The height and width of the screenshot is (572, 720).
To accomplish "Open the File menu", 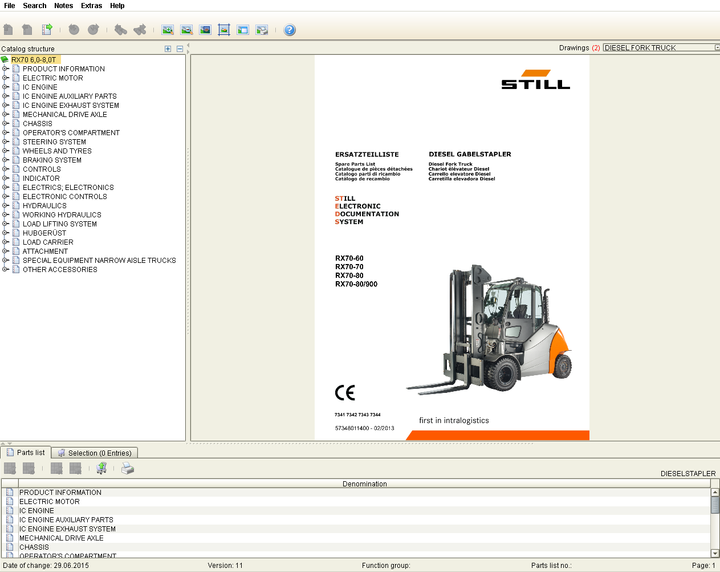I will tap(9, 6).
